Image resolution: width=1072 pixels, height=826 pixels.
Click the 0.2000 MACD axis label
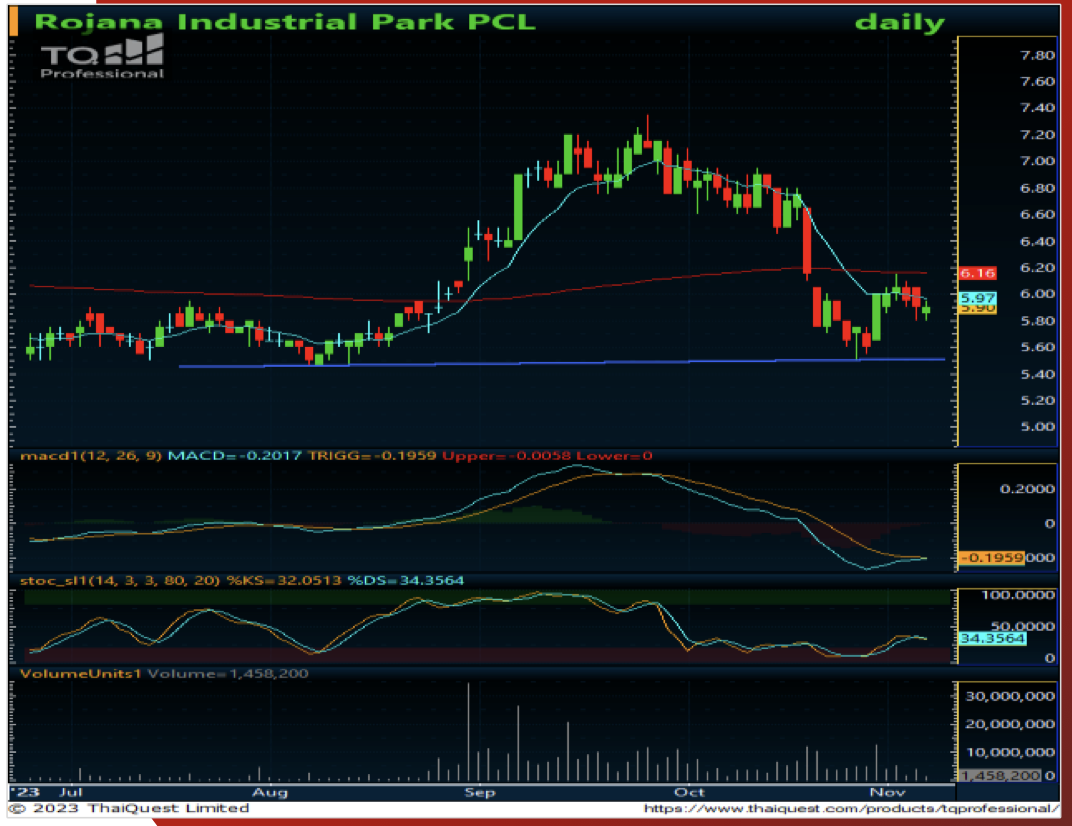point(1027,488)
